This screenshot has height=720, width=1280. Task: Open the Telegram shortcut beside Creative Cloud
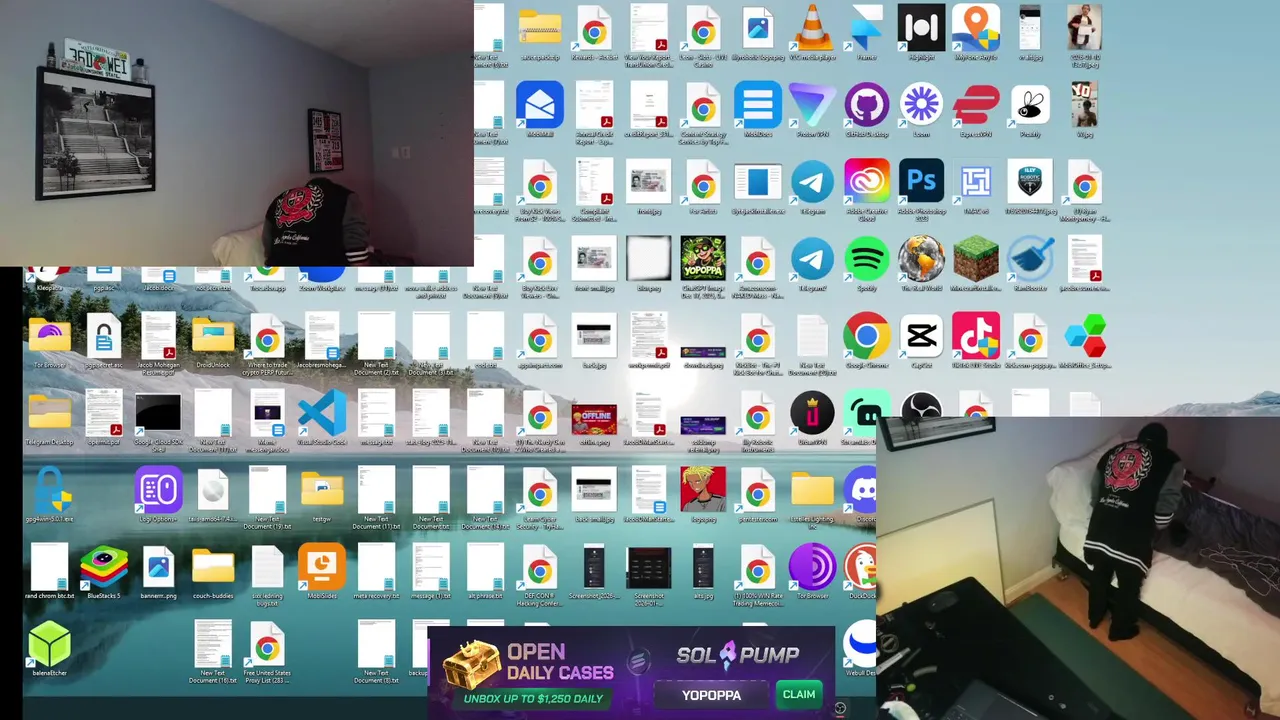812,182
